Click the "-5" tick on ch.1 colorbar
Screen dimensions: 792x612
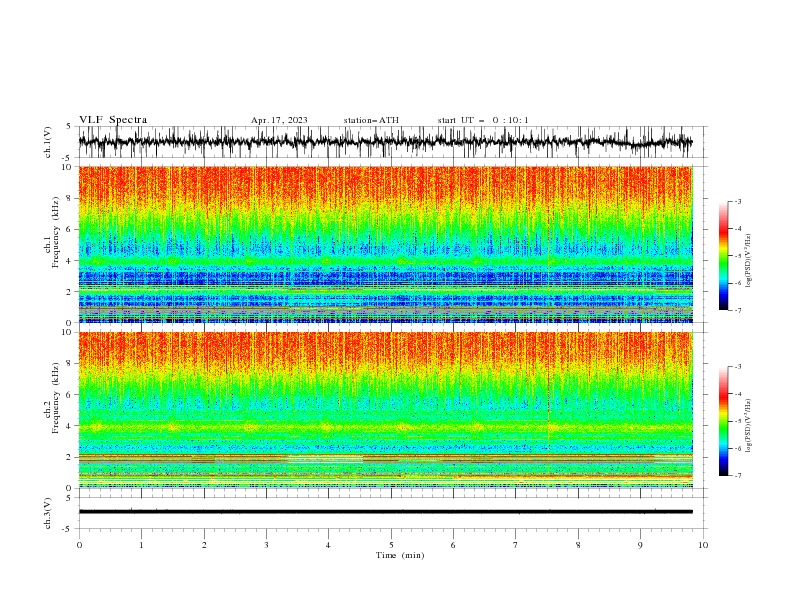pyautogui.click(x=737, y=256)
